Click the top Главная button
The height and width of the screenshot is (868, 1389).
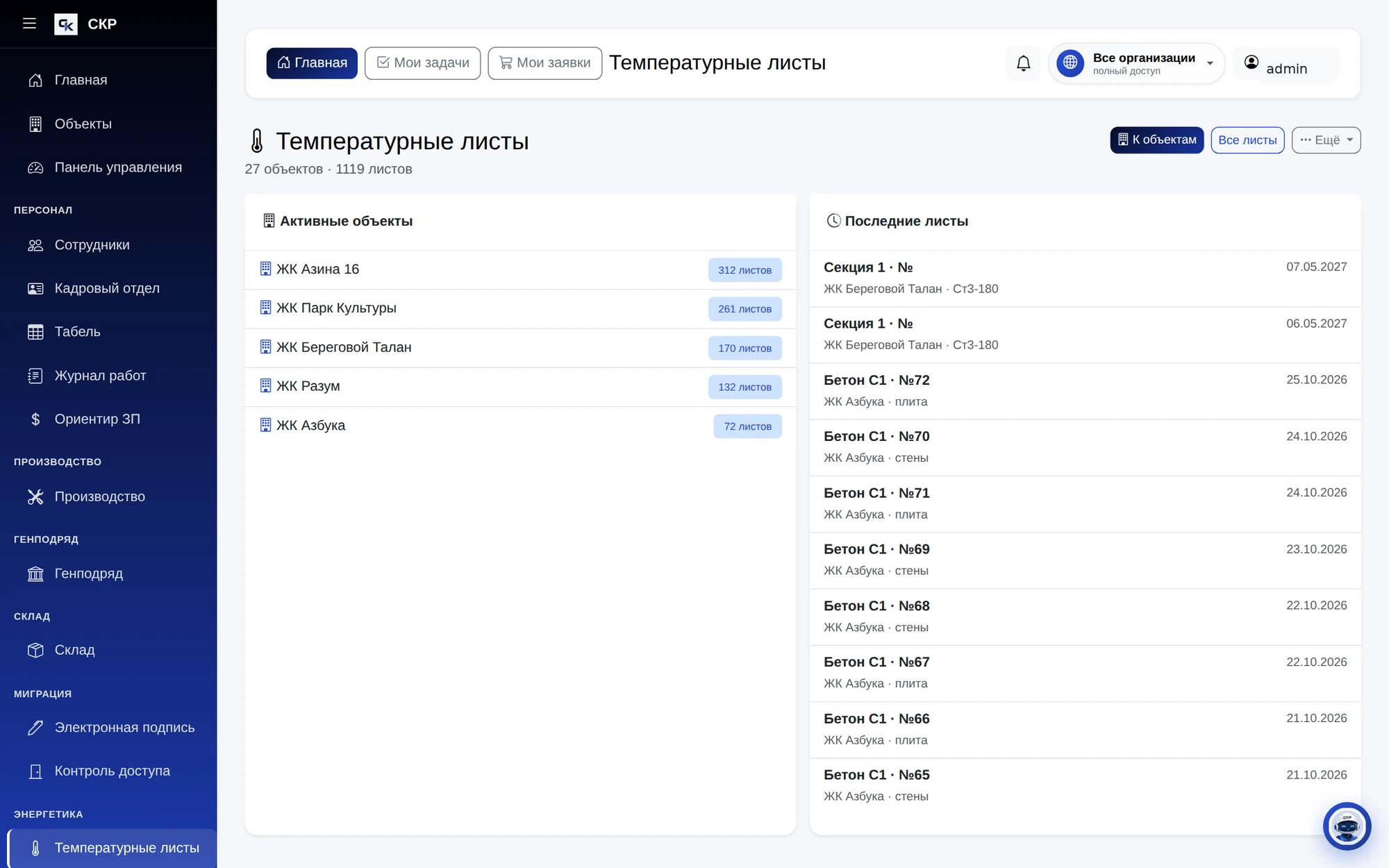pyautogui.click(x=312, y=63)
